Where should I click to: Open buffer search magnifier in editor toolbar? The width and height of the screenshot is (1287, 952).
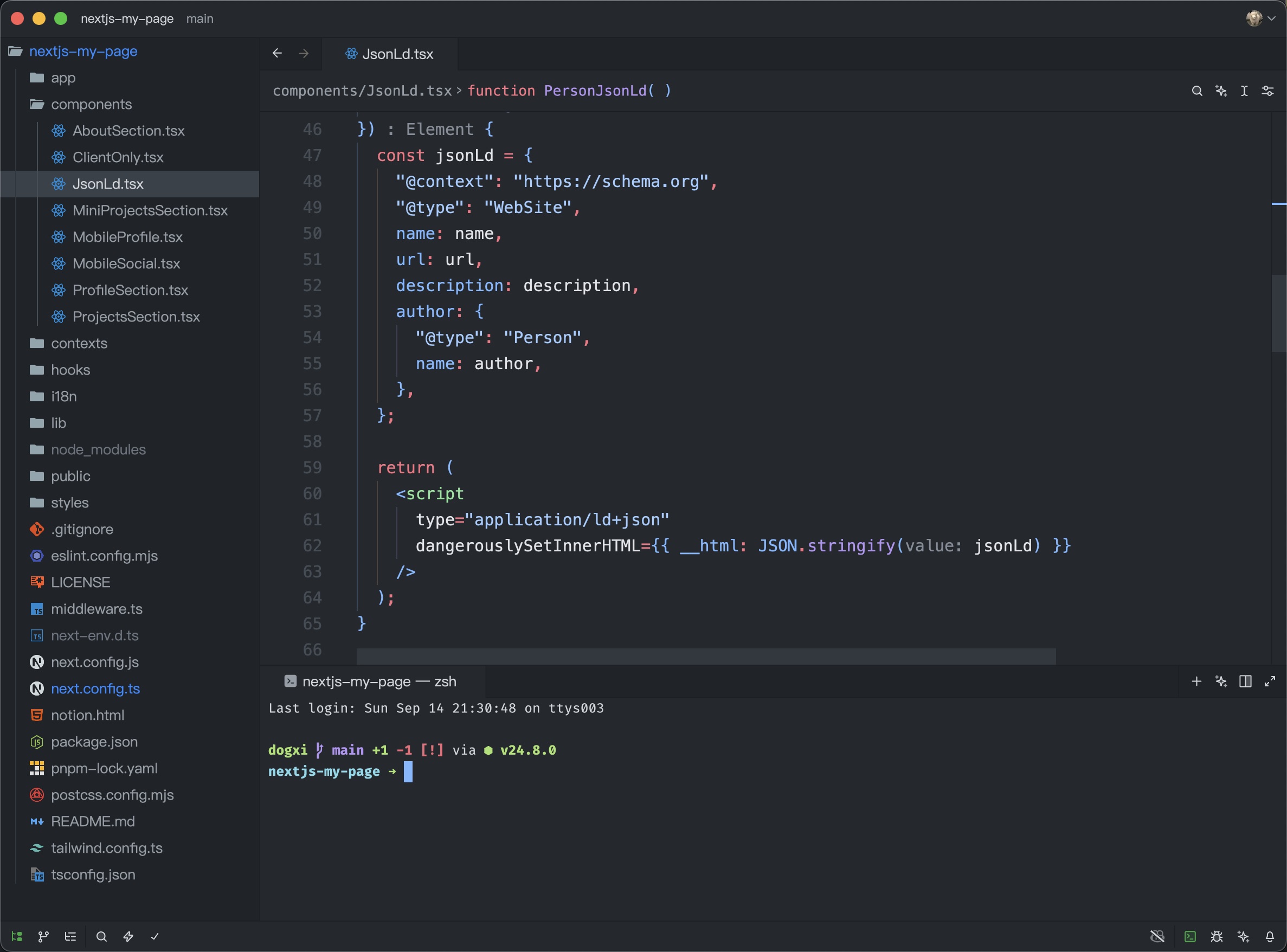1197,91
